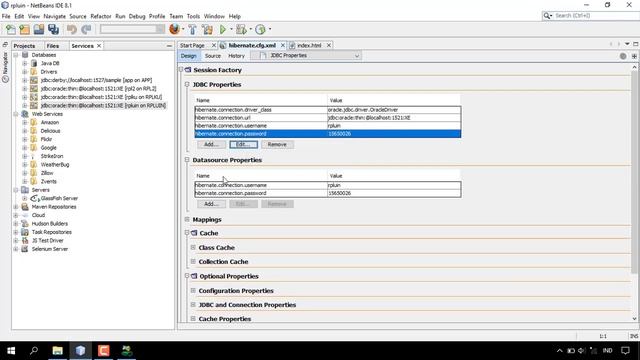Open the Tools menu
The height and width of the screenshot is (360, 640).
(193, 16)
